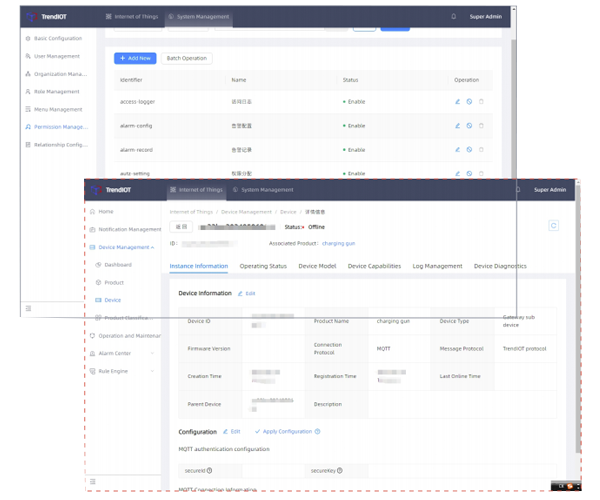Expand the Alarm Center sidebar menu
This screenshot has height=500, width=600.
point(152,353)
